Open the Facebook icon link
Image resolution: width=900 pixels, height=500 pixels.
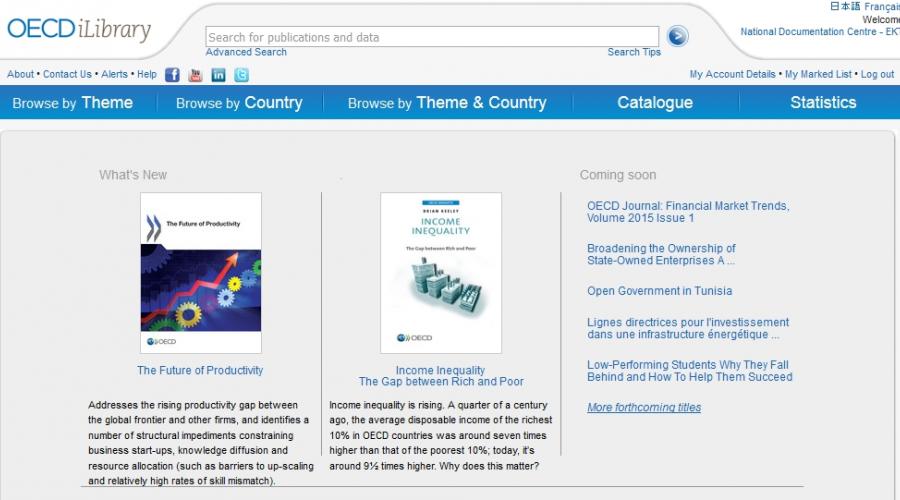[172, 75]
